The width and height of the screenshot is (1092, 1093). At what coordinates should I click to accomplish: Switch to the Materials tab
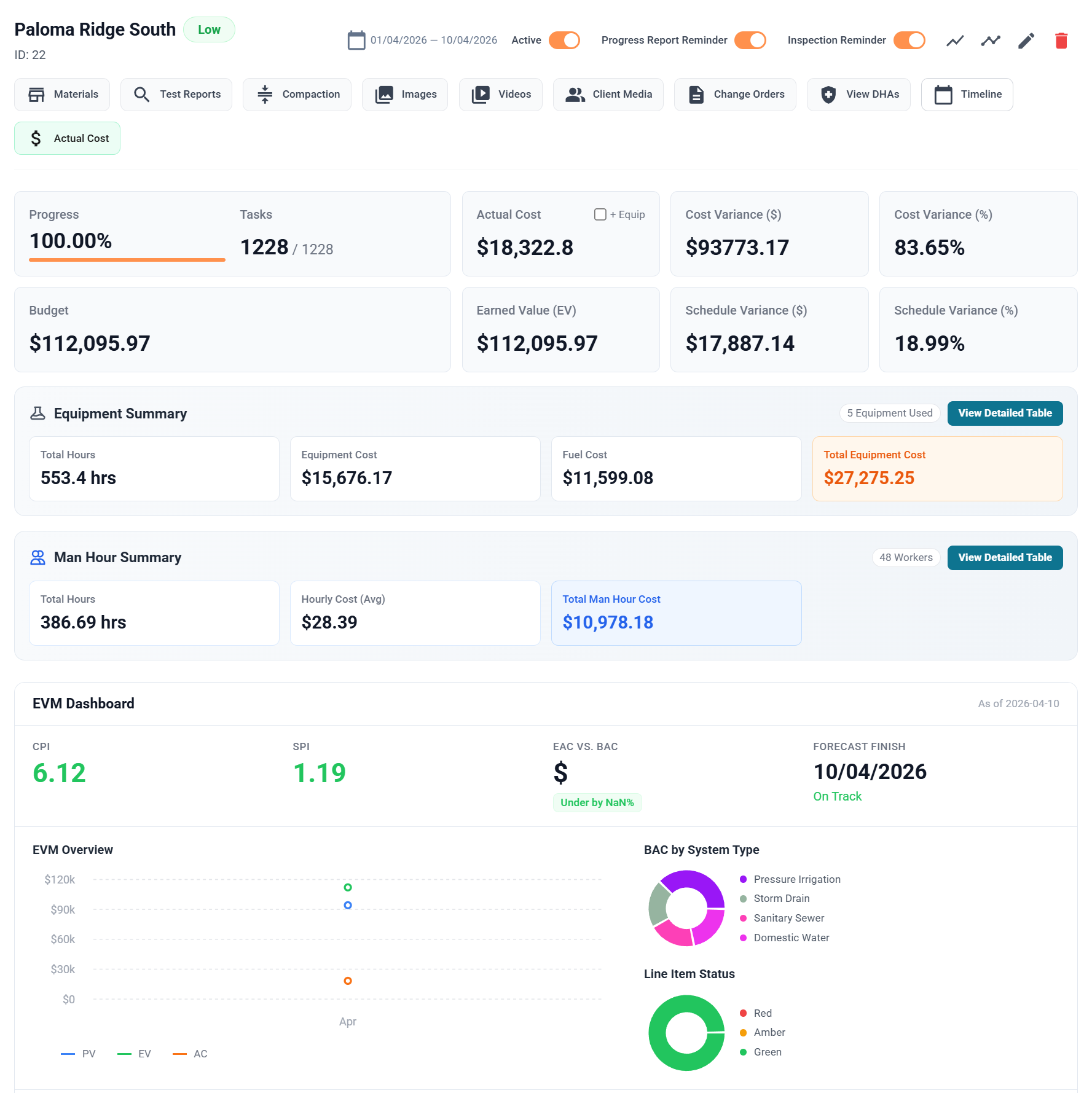click(61, 95)
